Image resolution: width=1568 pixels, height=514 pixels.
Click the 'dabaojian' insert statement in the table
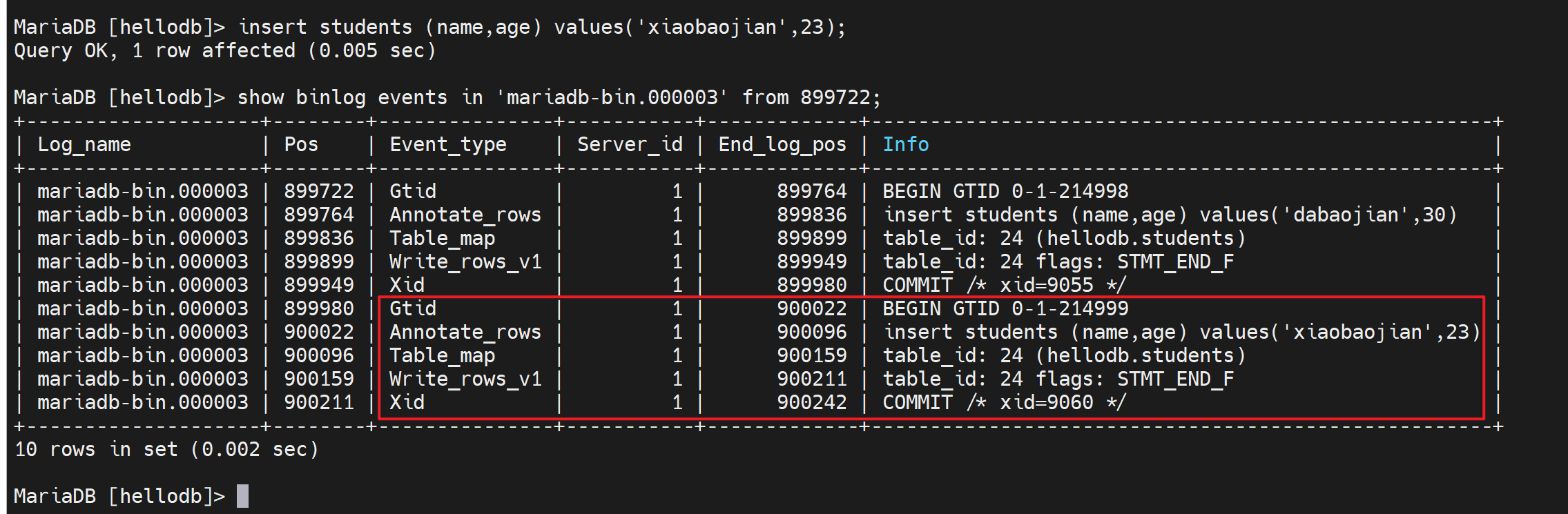tap(1170, 215)
